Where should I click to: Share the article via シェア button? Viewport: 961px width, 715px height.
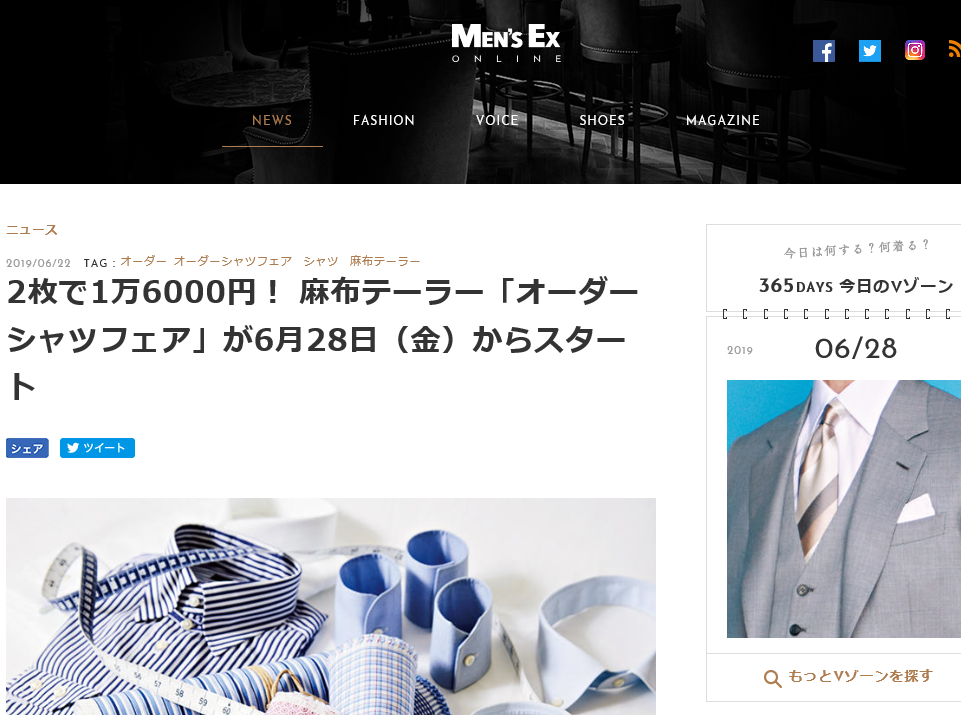pyautogui.click(x=28, y=448)
